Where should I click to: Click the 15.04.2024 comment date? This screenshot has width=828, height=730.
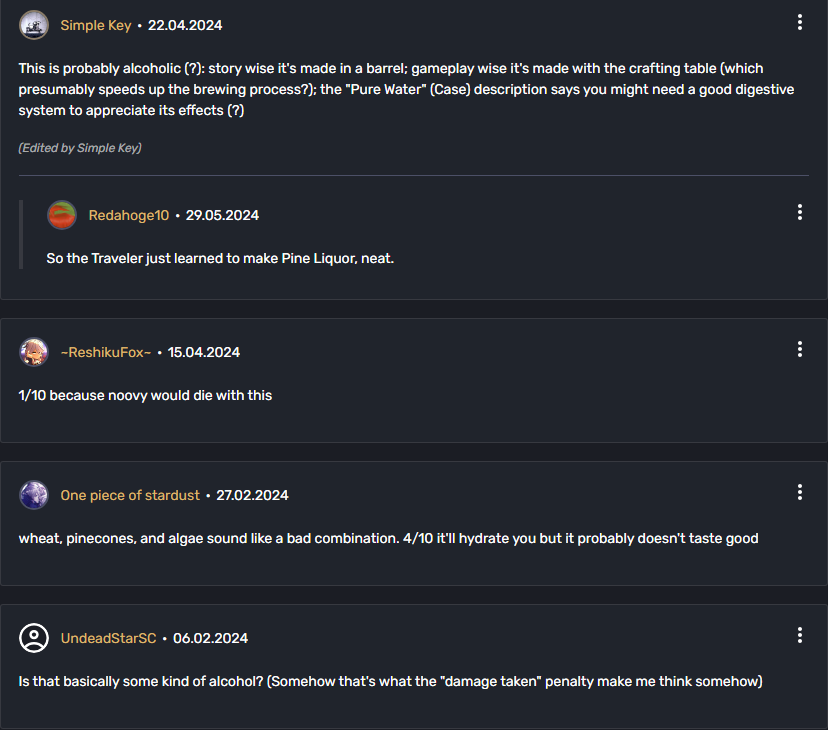point(204,352)
